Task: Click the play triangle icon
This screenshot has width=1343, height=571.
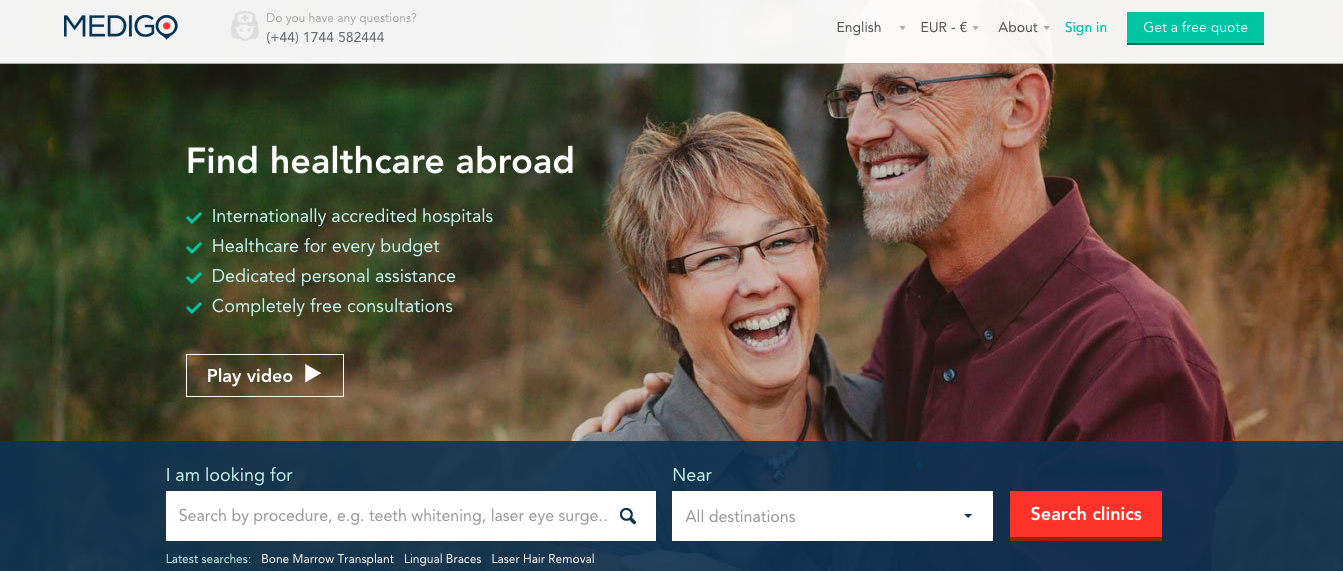Action: pyautogui.click(x=313, y=374)
